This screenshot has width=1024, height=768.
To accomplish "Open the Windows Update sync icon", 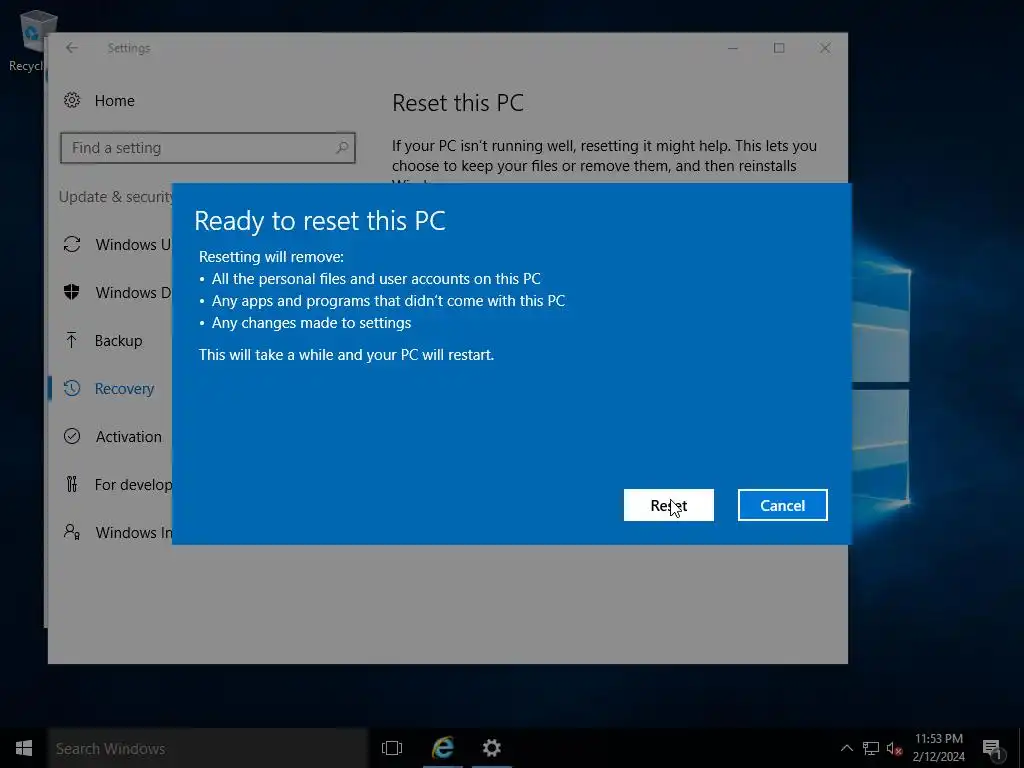I will point(72,244).
